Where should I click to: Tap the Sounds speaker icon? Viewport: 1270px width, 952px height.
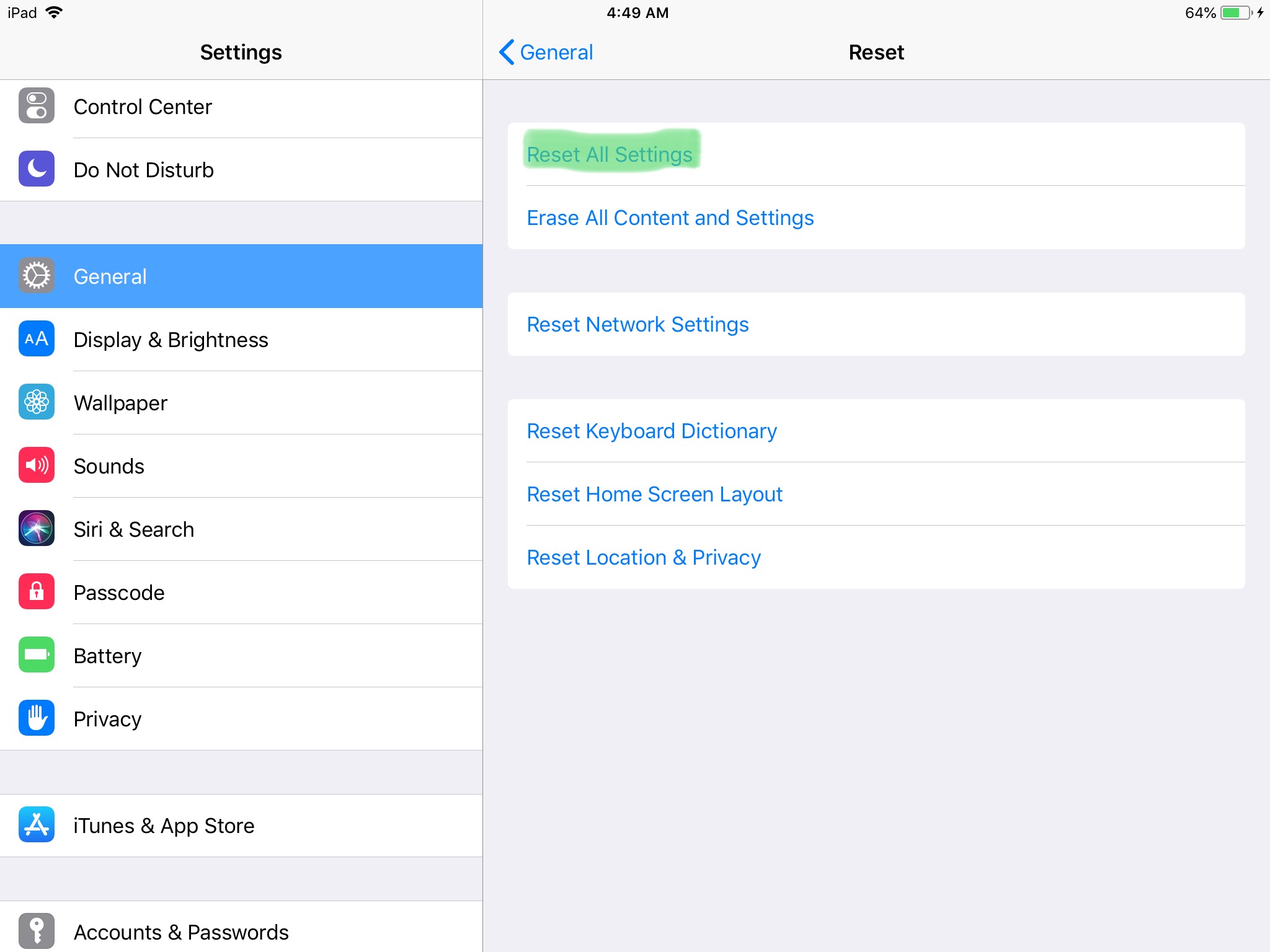click(37, 465)
